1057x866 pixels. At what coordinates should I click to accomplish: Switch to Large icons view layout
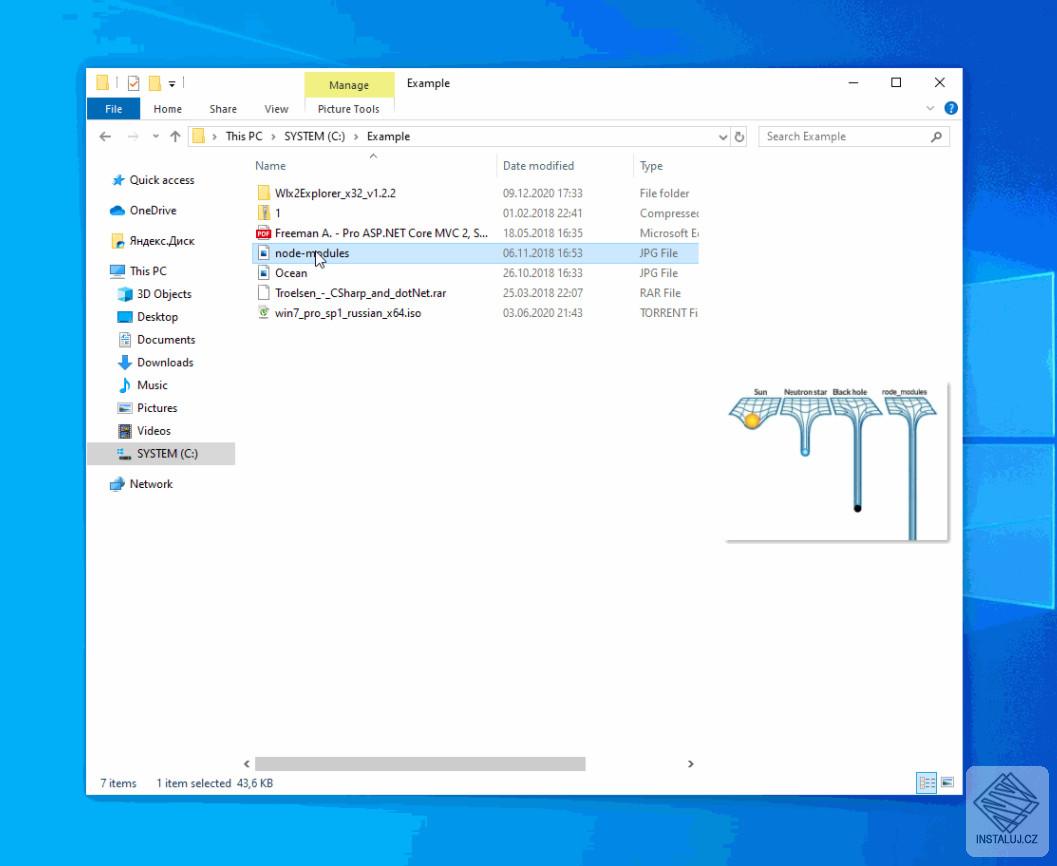tap(947, 783)
